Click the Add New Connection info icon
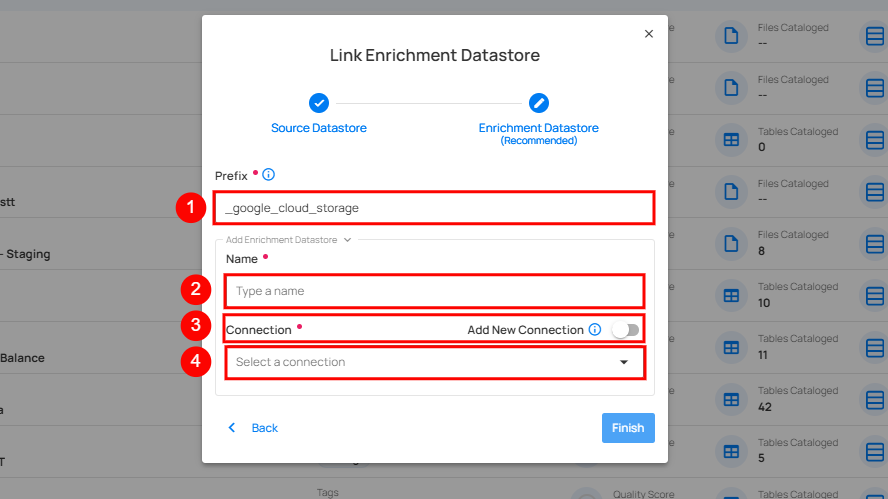 click(x=595, y=330)
